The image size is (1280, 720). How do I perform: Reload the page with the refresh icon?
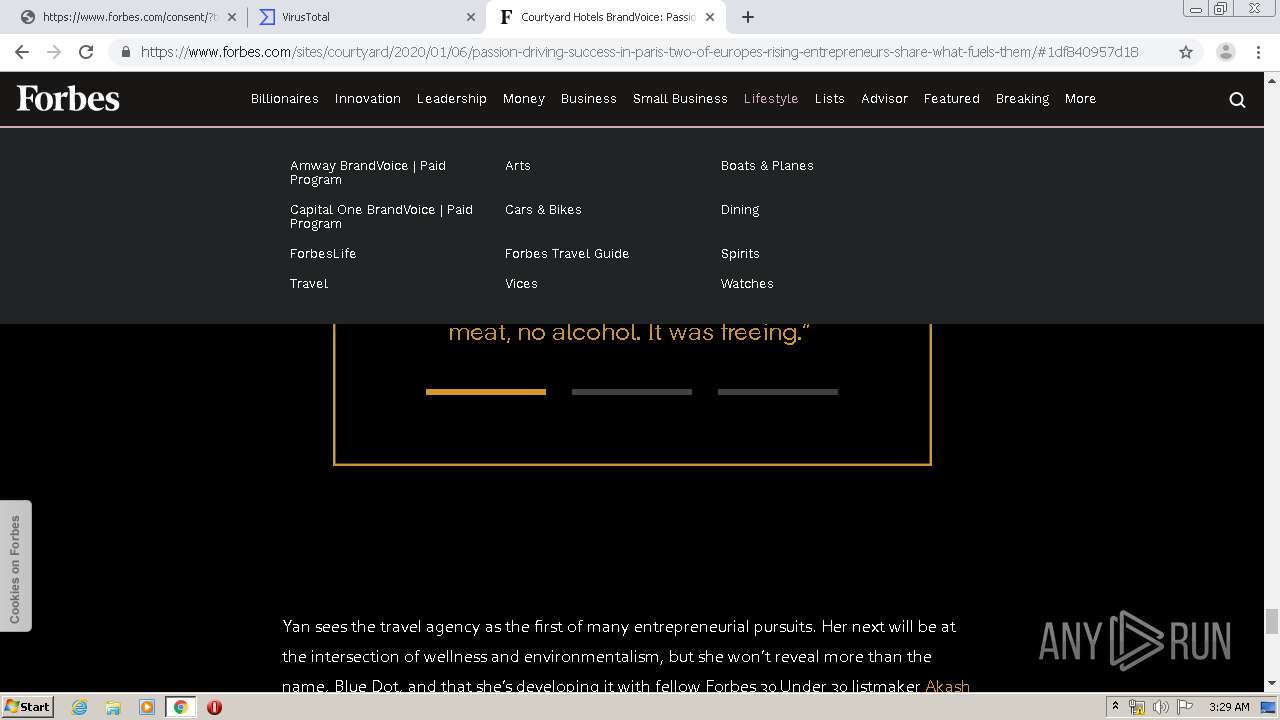[86, 52]
